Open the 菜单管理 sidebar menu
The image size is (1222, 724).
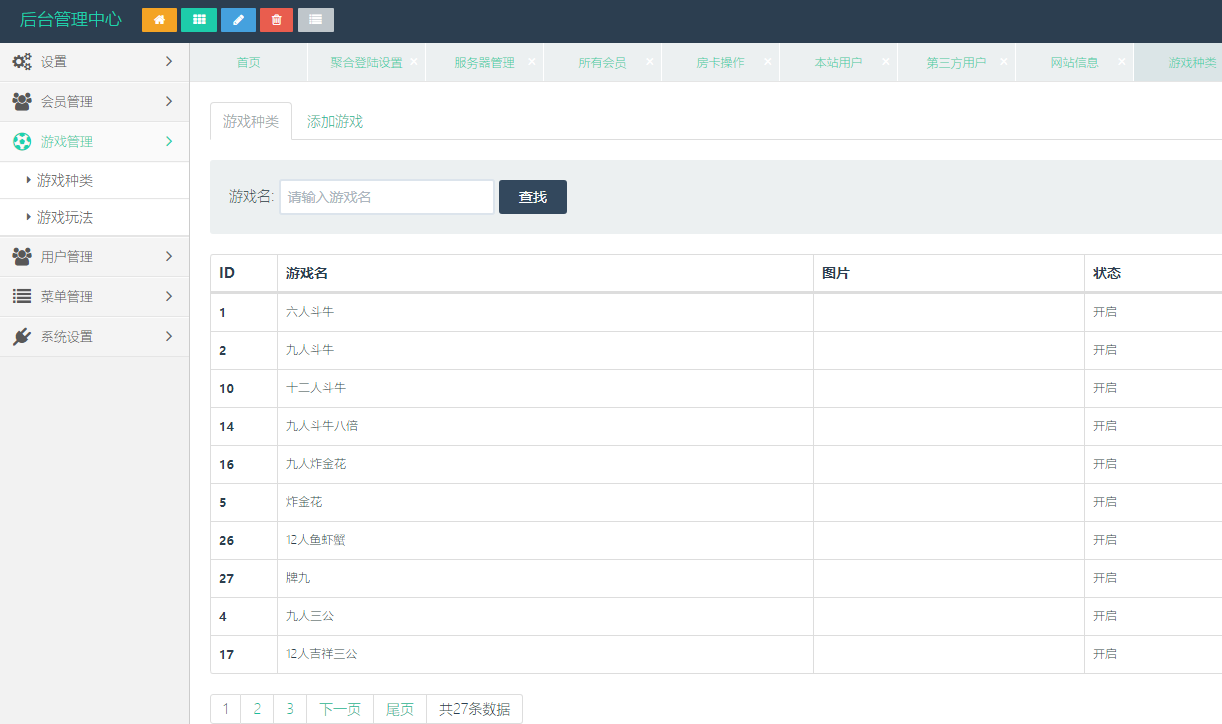click(x=94, y=297)
